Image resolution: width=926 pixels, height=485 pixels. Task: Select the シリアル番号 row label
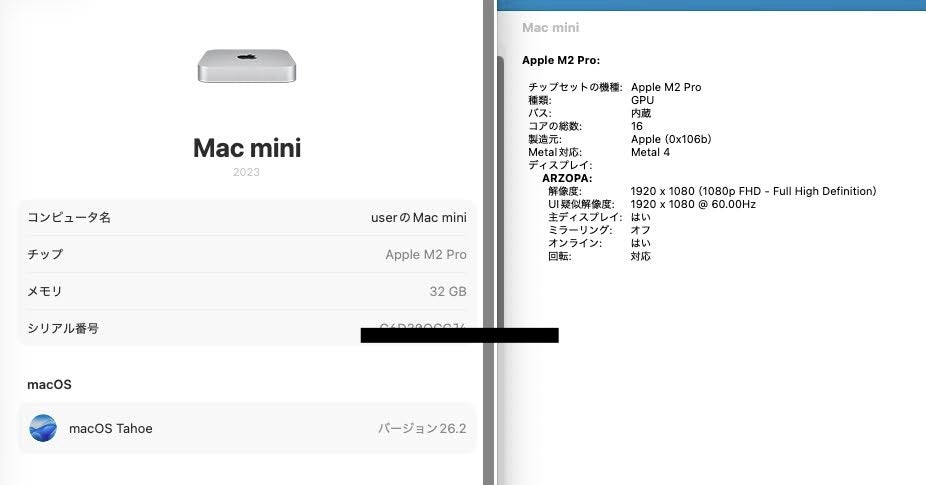click(63, 328)
